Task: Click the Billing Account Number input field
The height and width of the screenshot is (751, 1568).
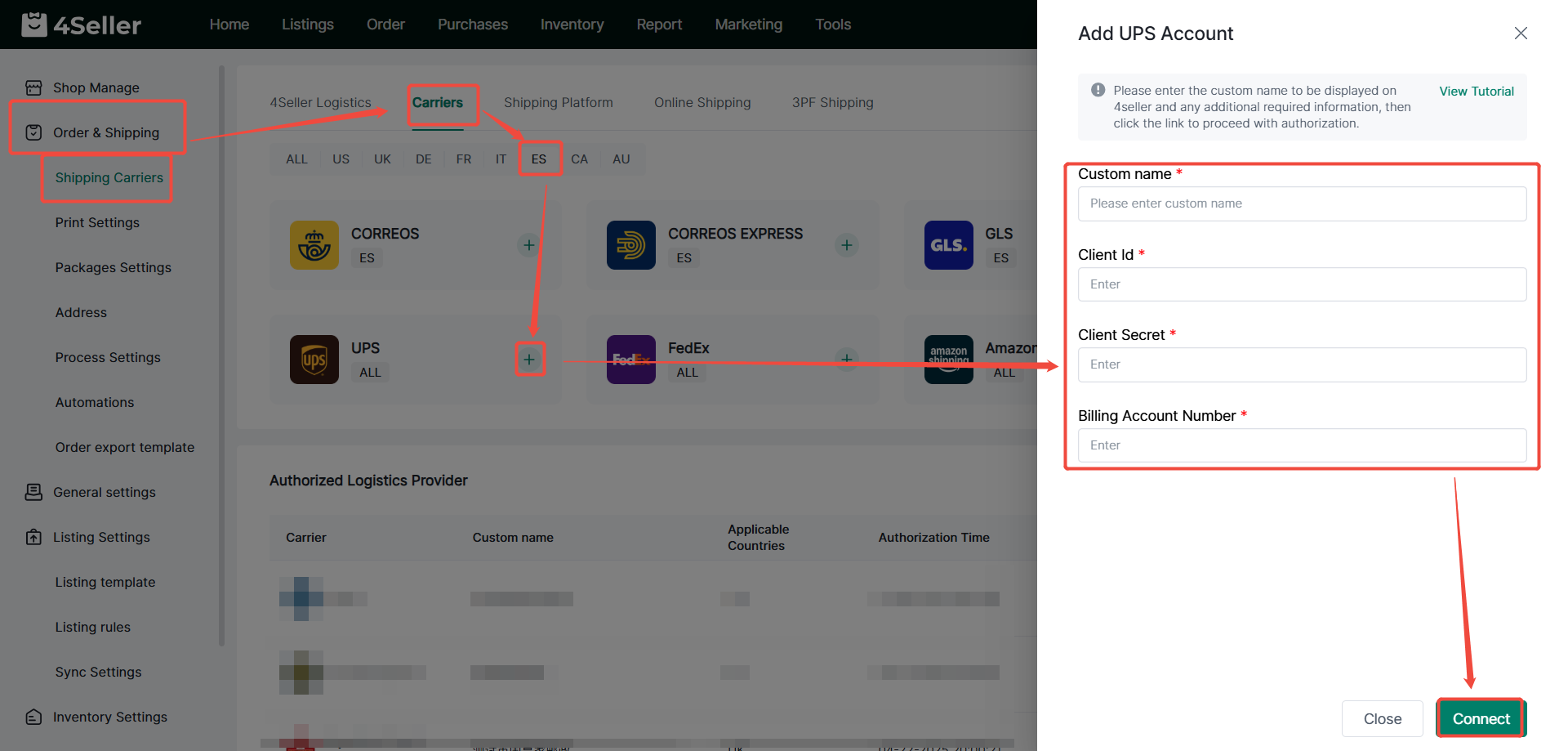Action: (x=1302, y=445)
